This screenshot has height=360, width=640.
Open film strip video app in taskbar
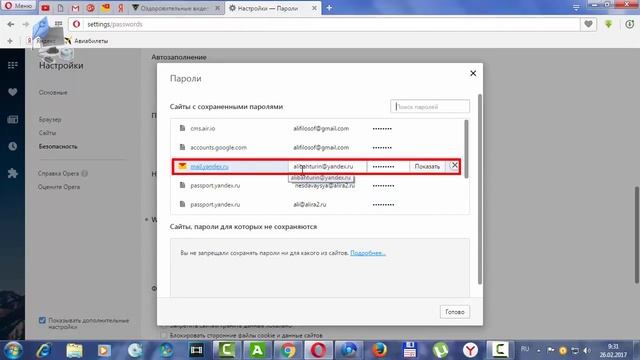pyautogui.click(x=196, y=350)
